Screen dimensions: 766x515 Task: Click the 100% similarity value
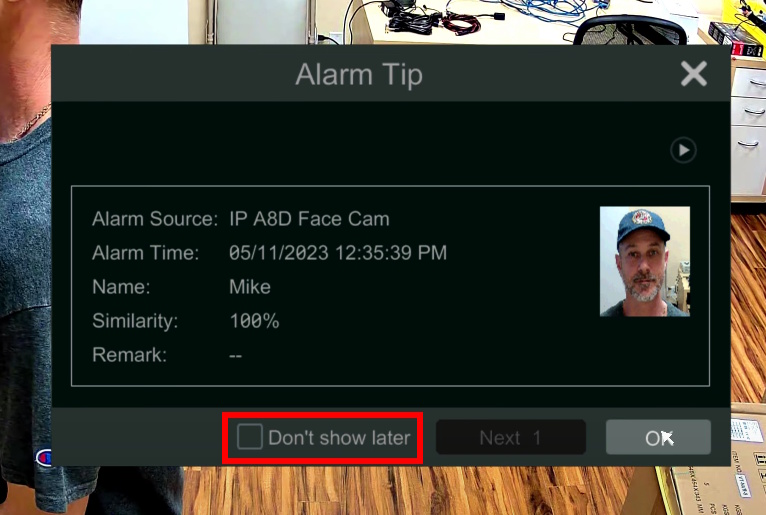tap(254, 321)
